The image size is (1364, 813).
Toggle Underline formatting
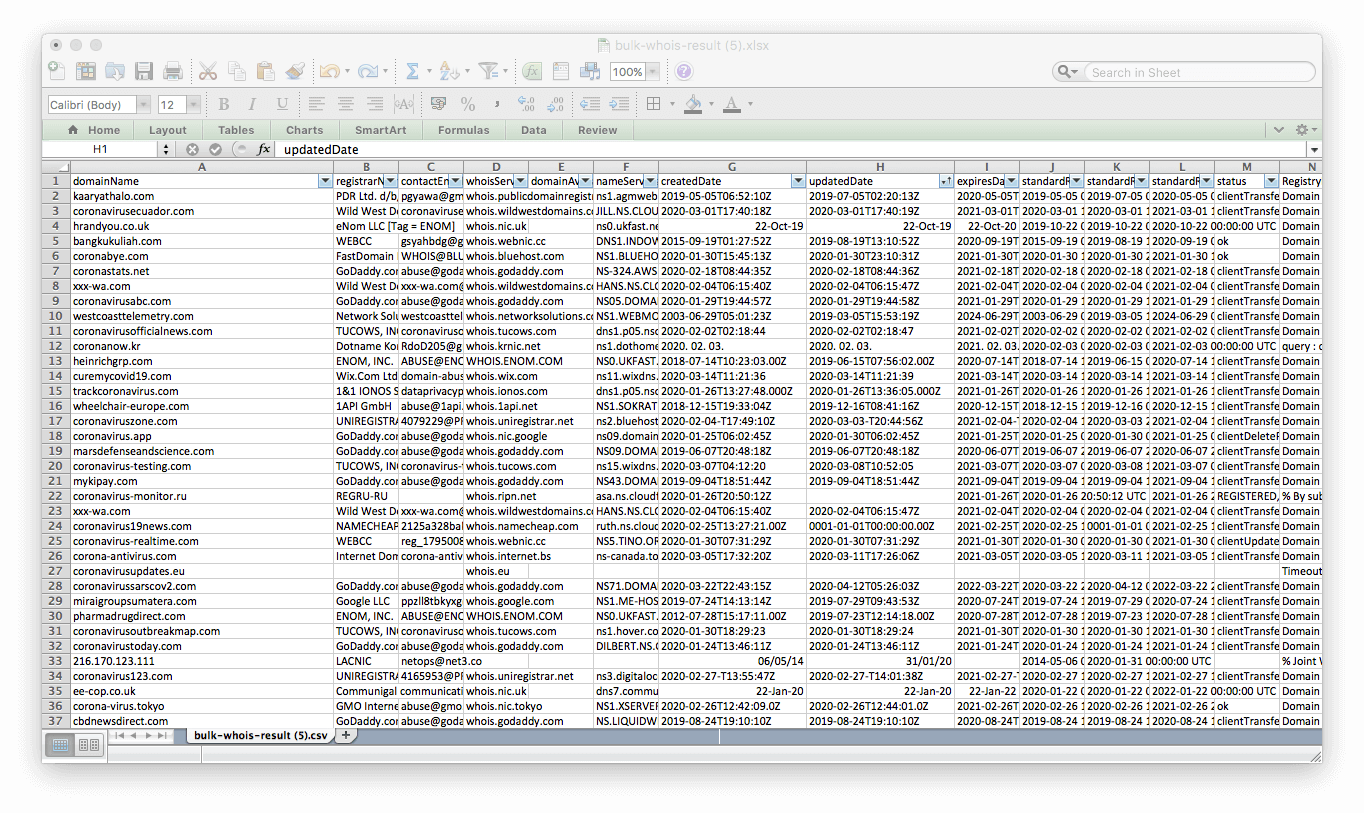coord(282,104)
